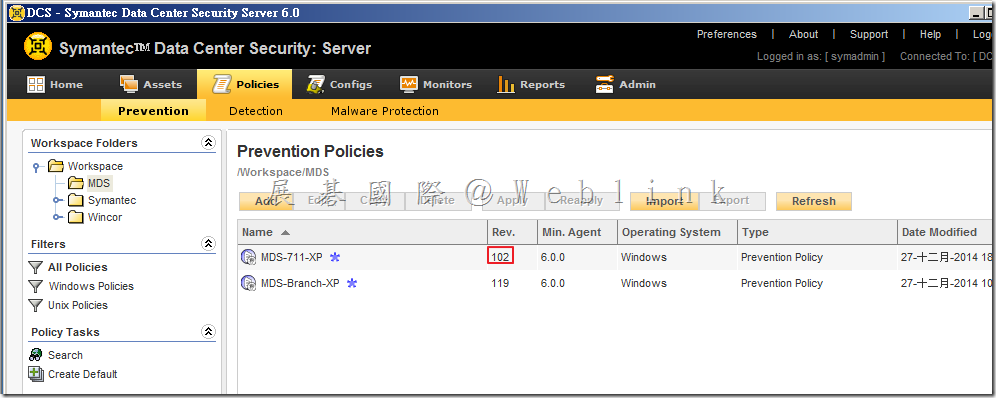Open the policy Search task
996x398 pixels.
pyautogui.click(x=65, y=355)
